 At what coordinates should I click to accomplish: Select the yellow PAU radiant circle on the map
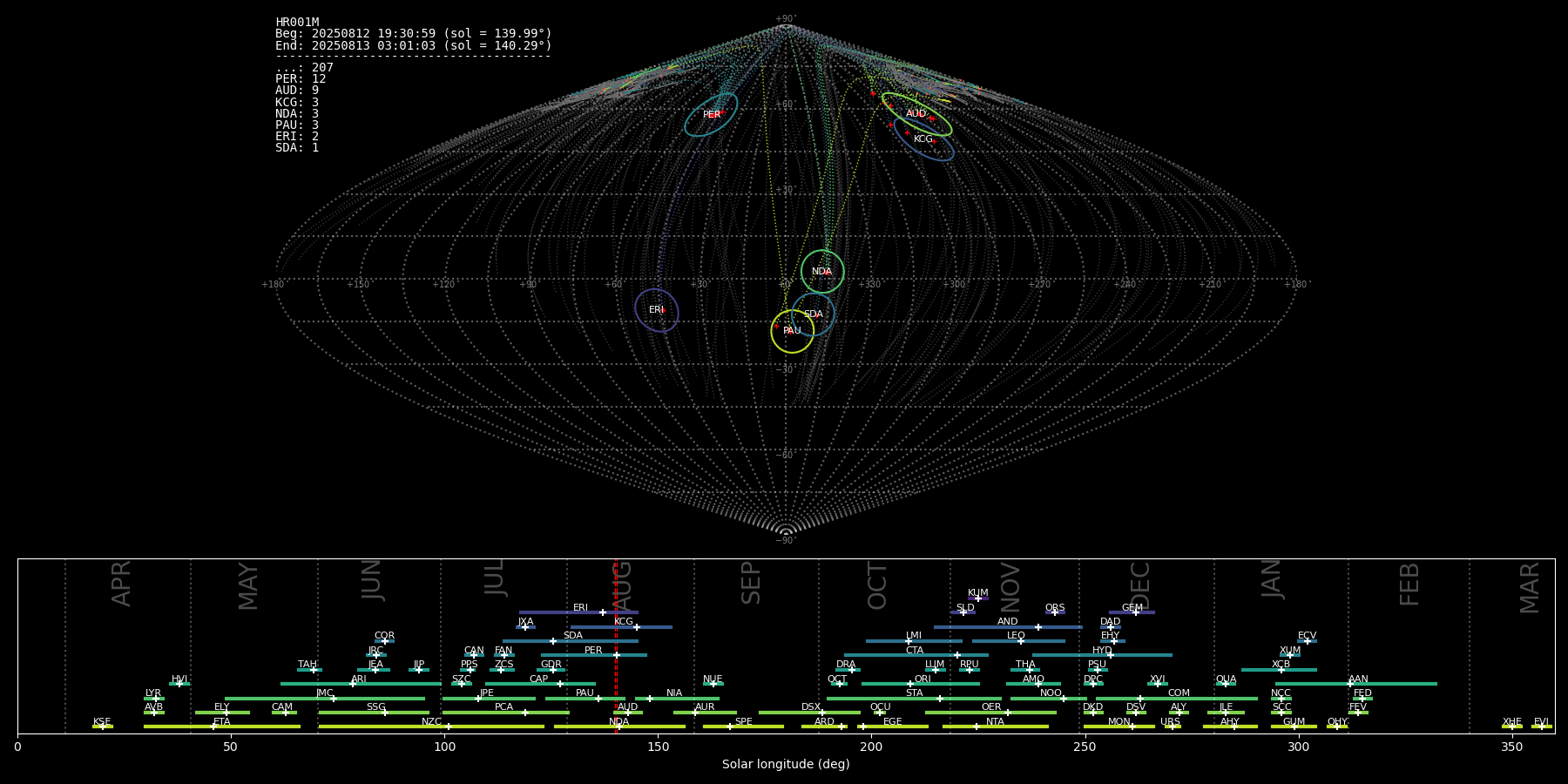[793, 331]
